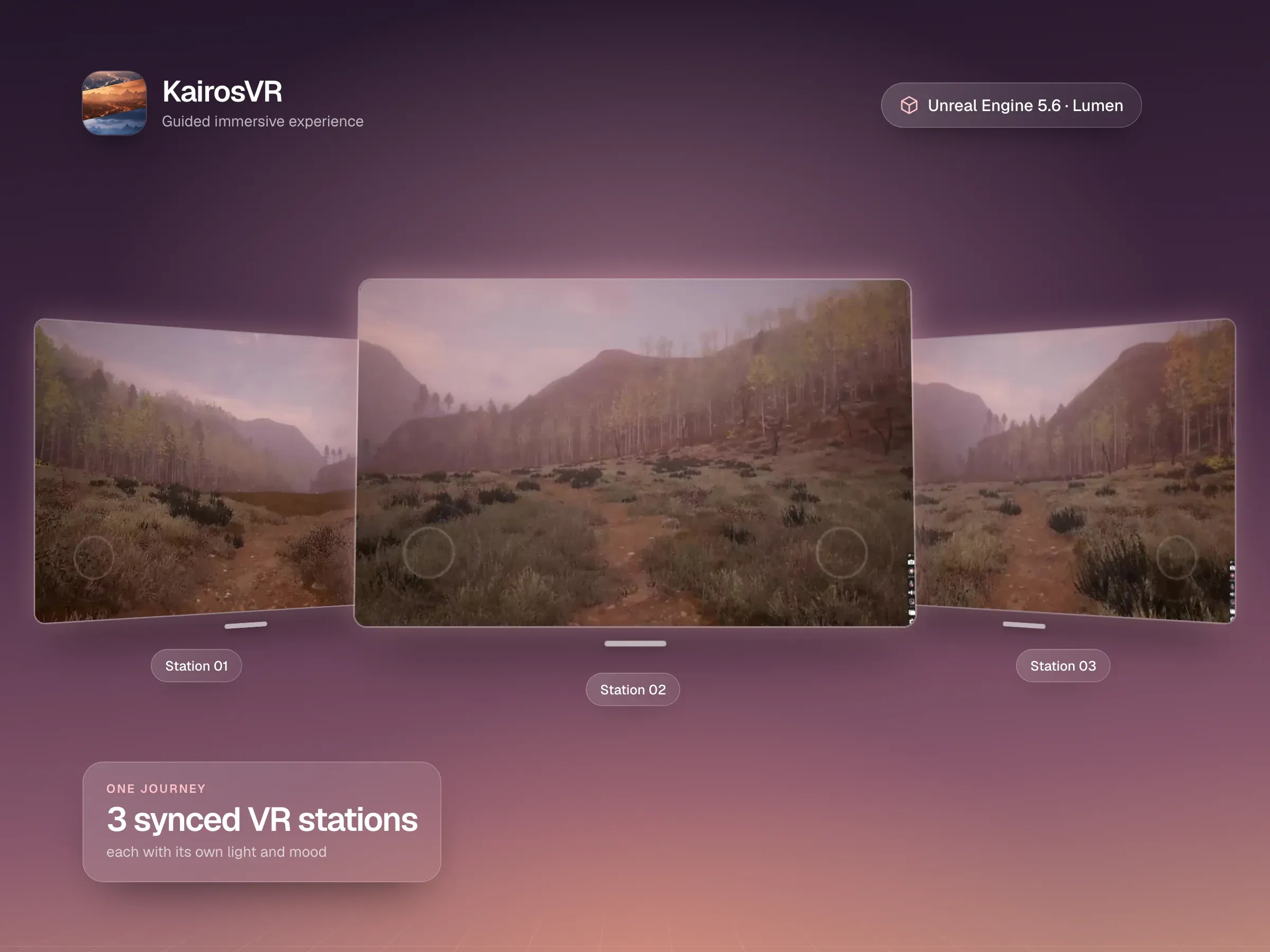
Task: Click the cube icon in Unreal Engine badge
Action: [x=909, y=105]
